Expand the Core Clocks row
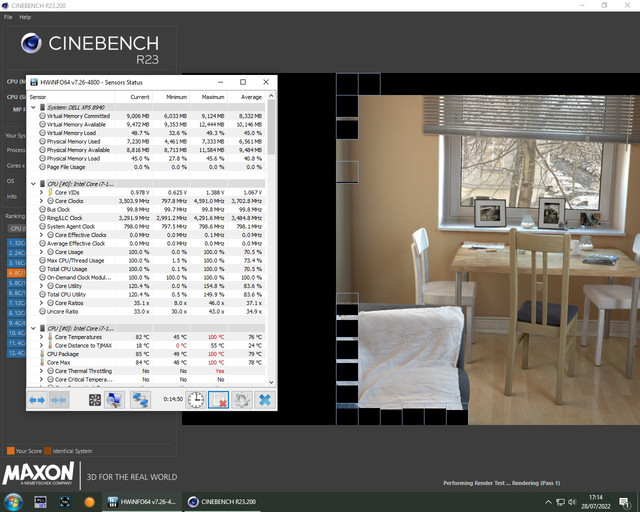640x512 pixels. [41, 201]
